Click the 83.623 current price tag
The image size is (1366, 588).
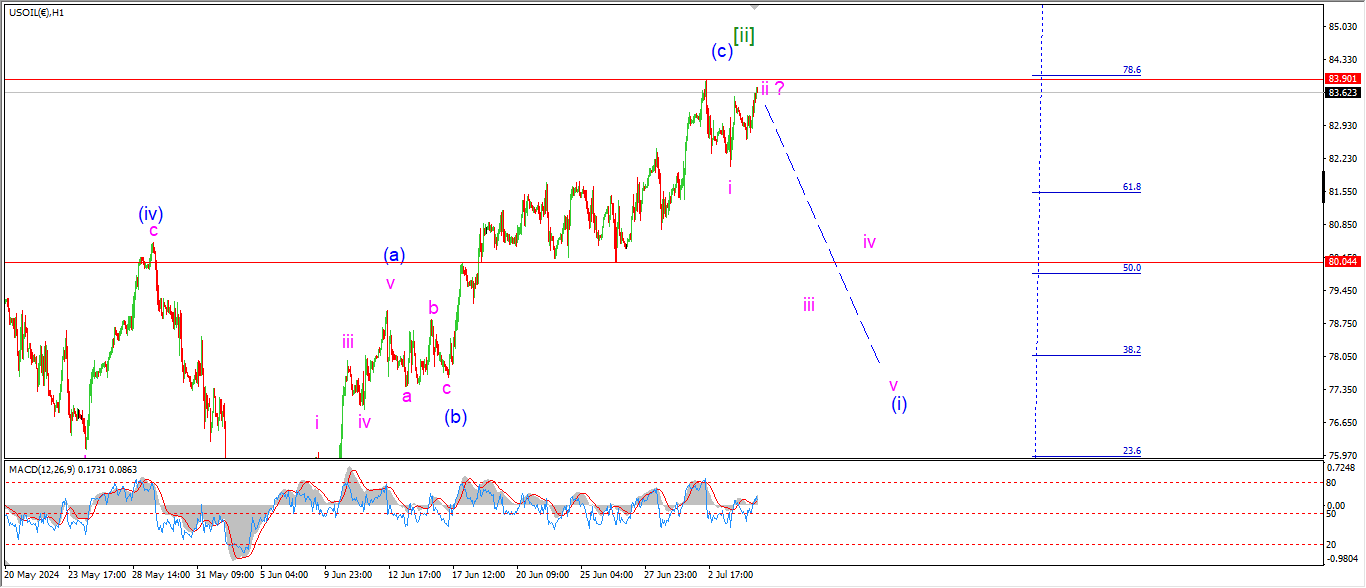(x=1341, y=93)
